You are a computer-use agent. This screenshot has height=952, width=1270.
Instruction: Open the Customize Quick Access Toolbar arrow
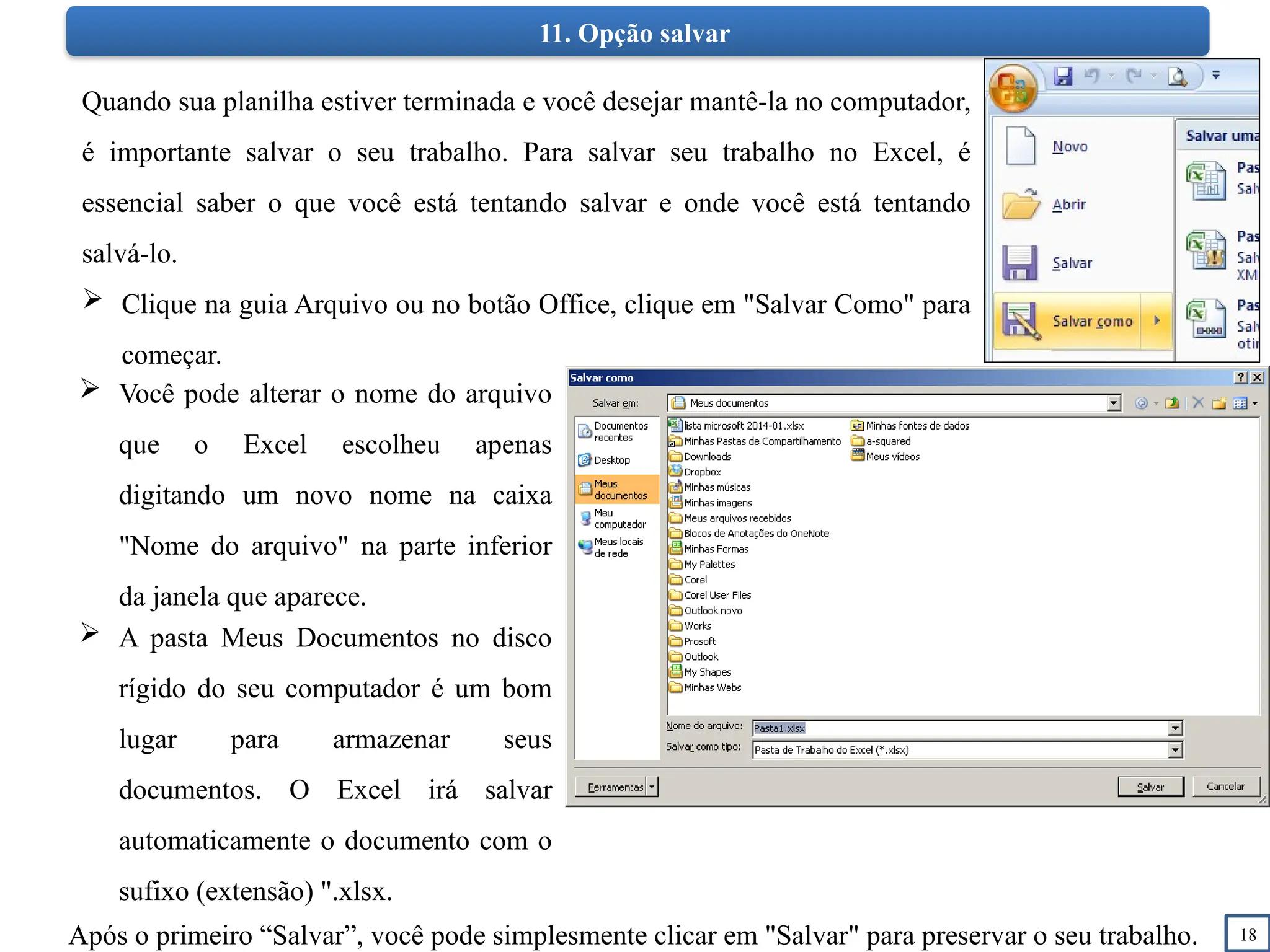point(1216,75)
